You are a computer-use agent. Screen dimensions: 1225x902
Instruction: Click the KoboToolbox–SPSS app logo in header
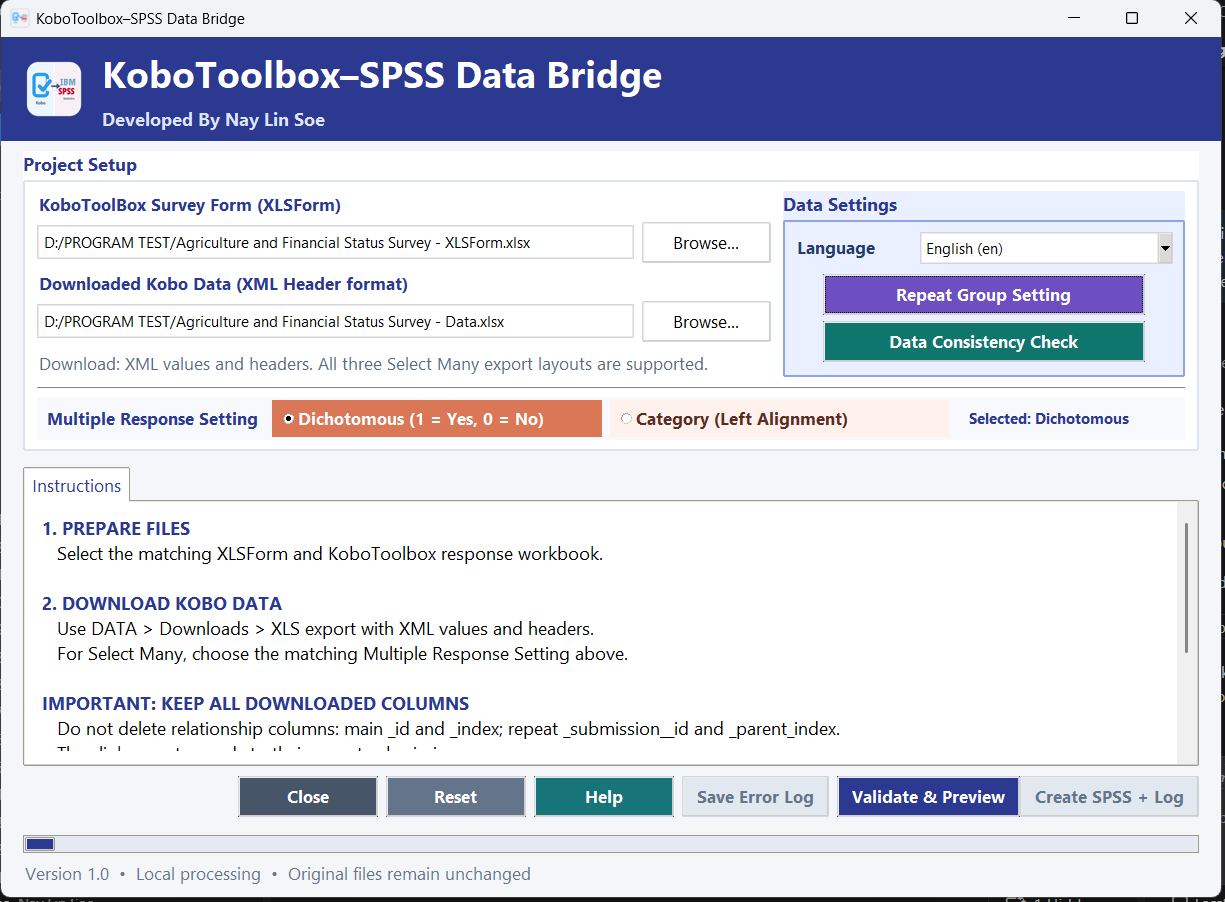pos(54,89)
